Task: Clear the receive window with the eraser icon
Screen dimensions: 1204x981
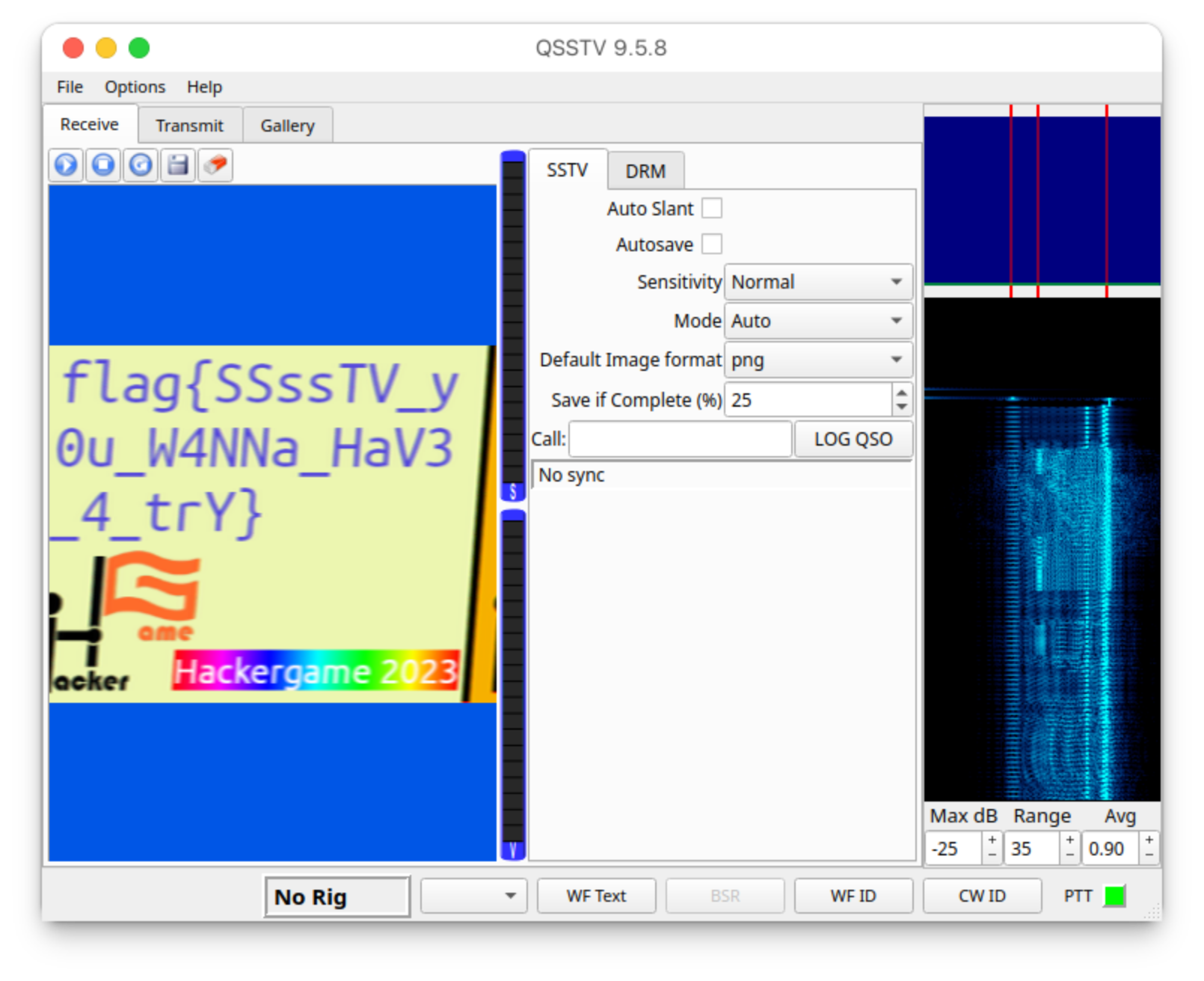Action: (x=215, y=165)
